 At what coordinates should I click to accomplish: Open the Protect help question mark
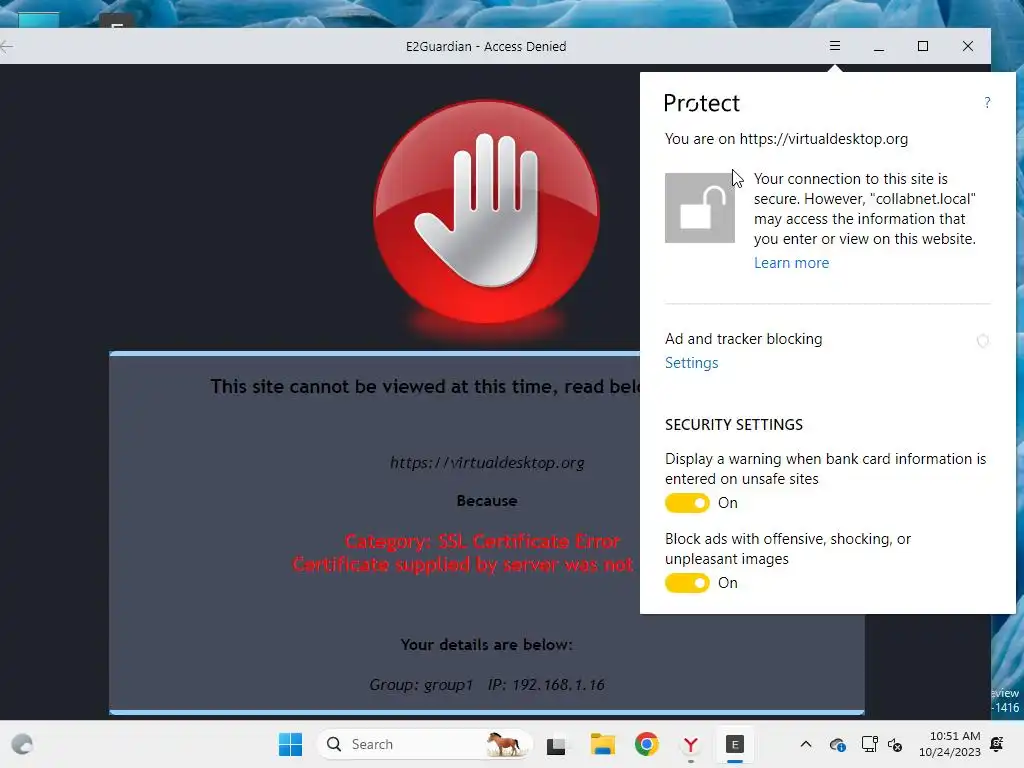point(987,103)
